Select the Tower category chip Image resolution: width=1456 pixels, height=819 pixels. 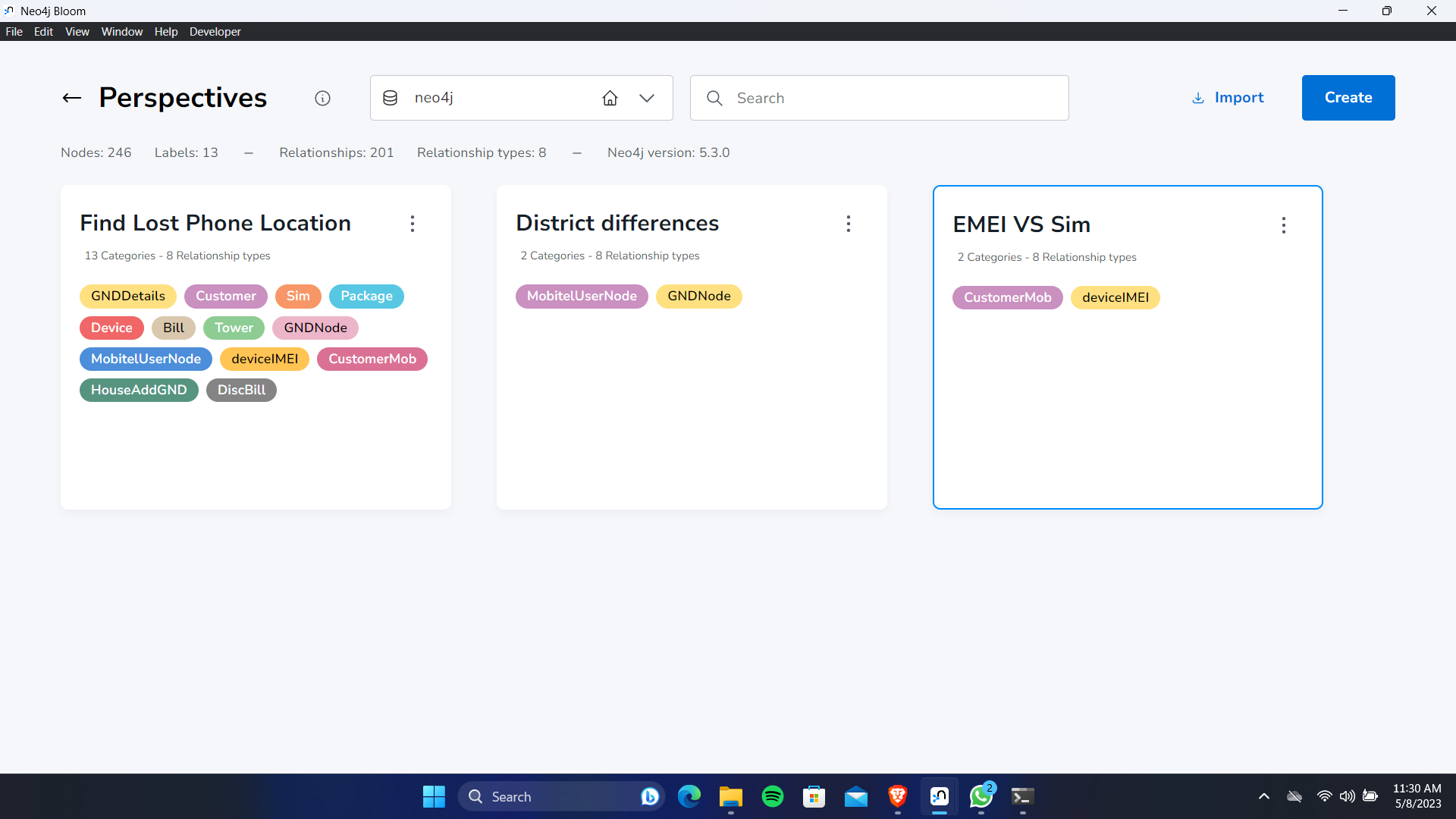(x=234, y=328)
